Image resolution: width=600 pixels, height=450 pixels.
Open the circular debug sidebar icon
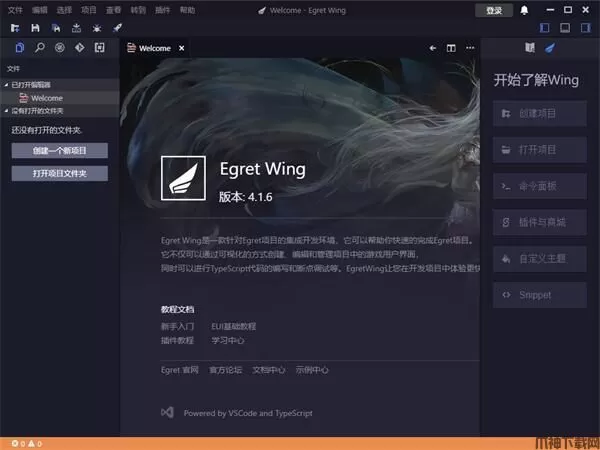coord(60,47)
